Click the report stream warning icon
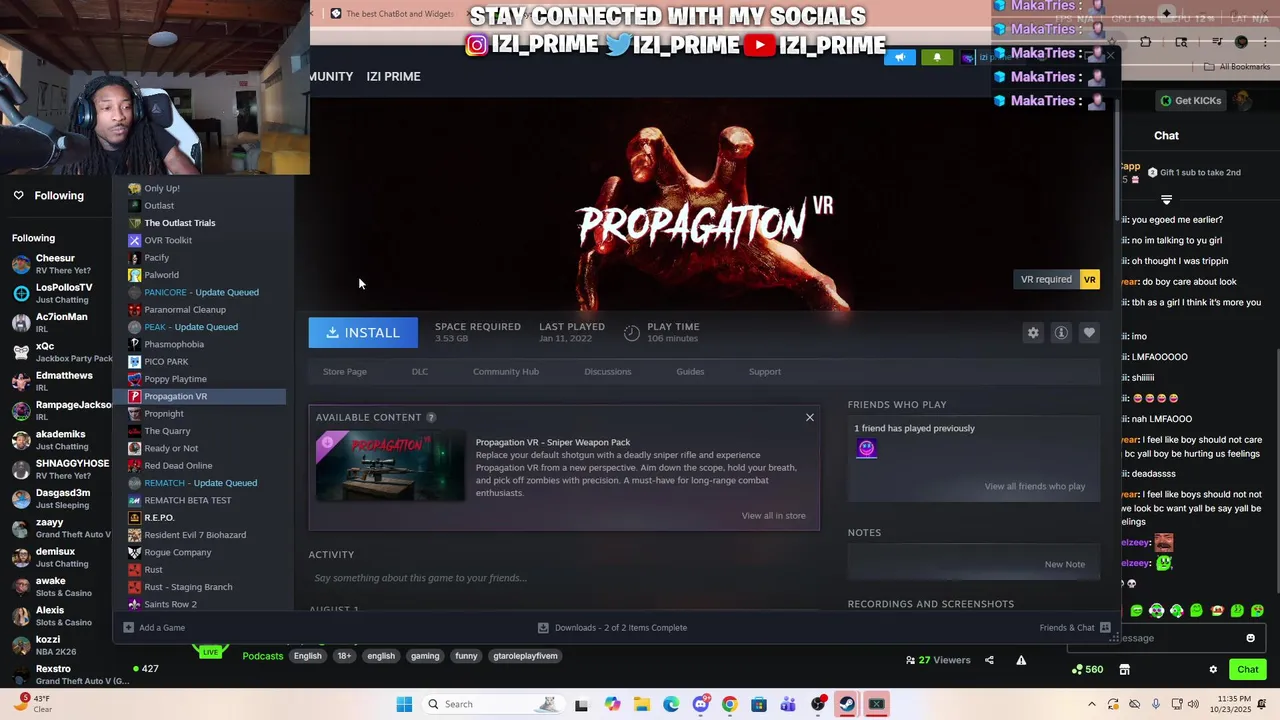The height and width of the screenshot is (720, 1280). (x=1021, y=660)
